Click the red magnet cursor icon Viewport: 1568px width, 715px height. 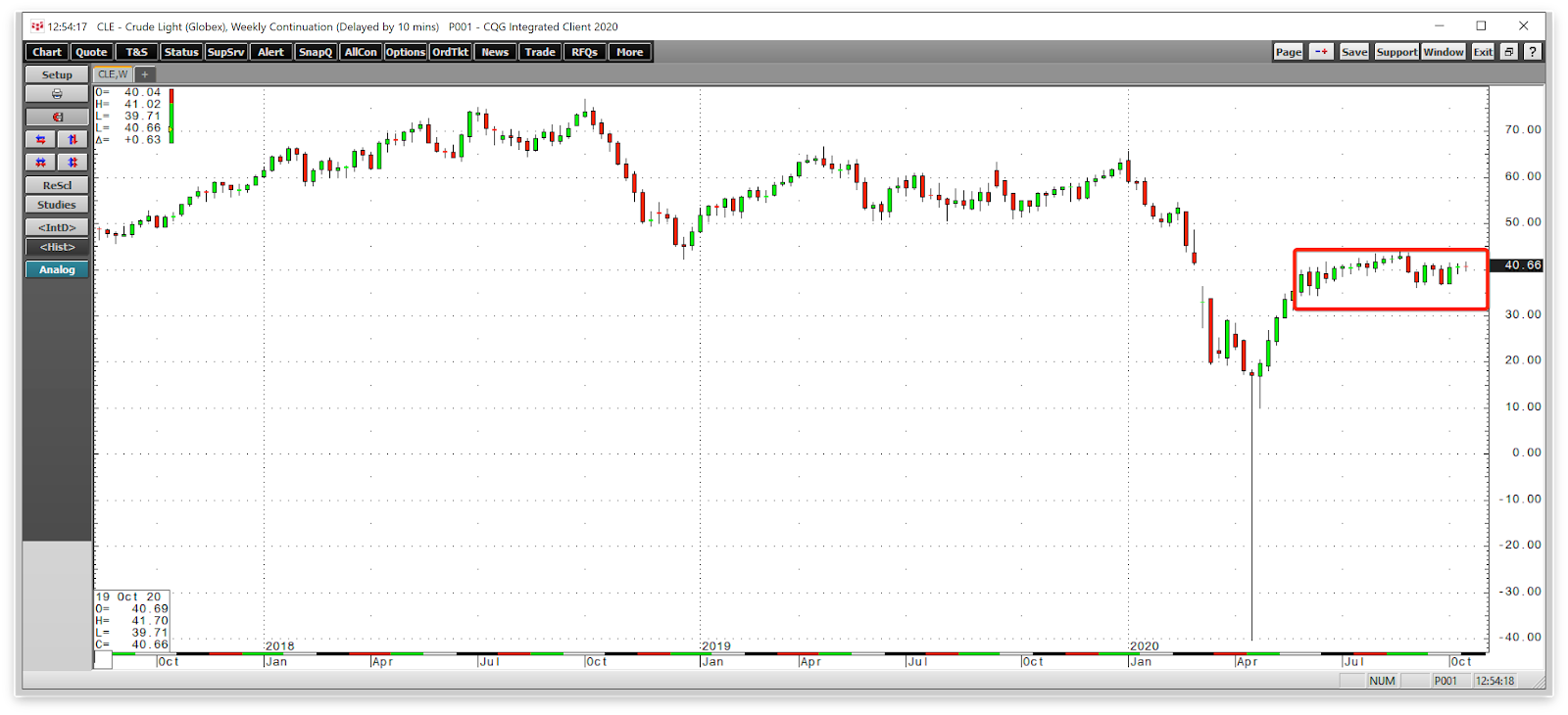(57, 117)
